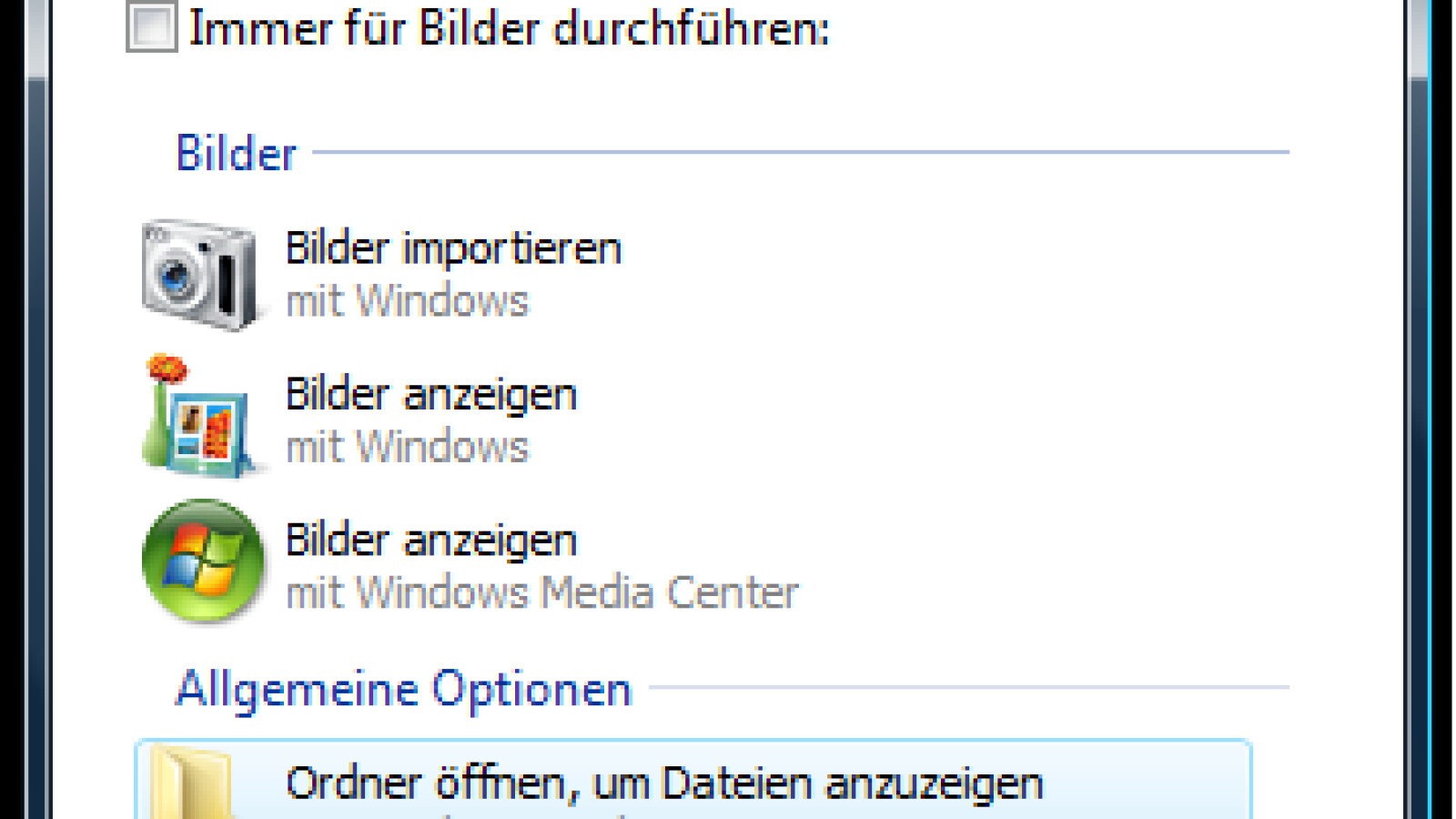
Task: Enable 'Immer für Bilder durchführen' checkbox
Action: coord(151,26)
